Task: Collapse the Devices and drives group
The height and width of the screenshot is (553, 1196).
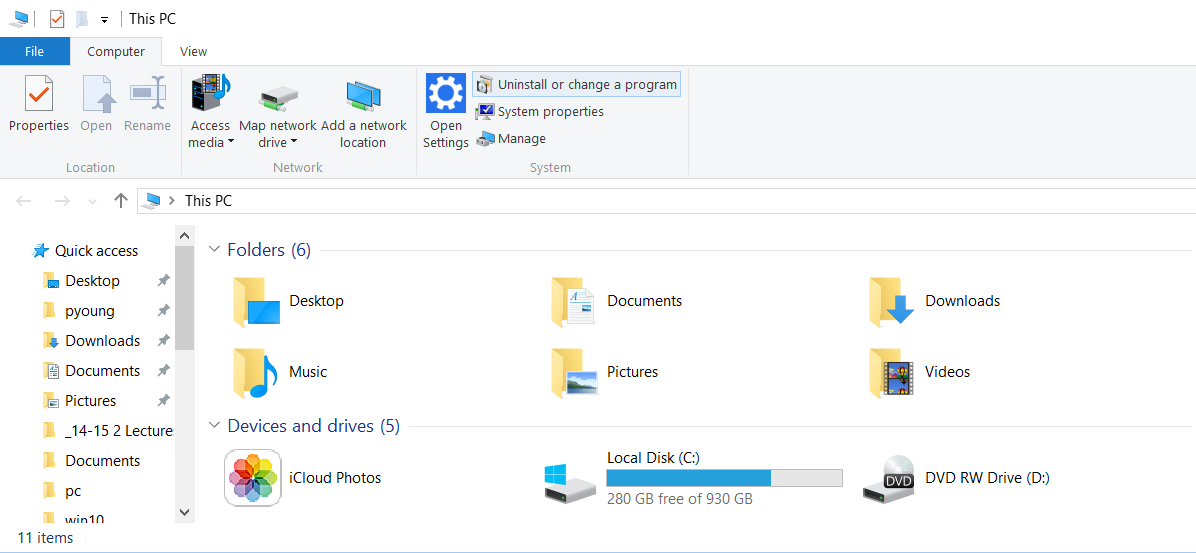Action: tap(215, 426)
